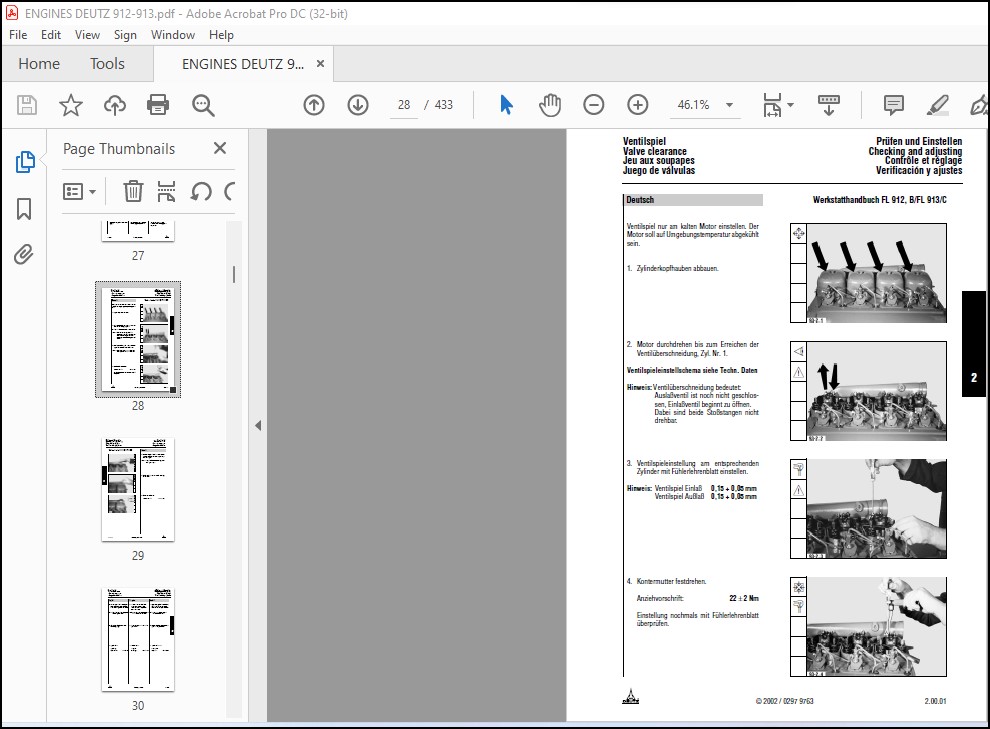This screenshot has height=729, width=990.
Task: Open the Attachments paperclip icon
Action: 24,255
